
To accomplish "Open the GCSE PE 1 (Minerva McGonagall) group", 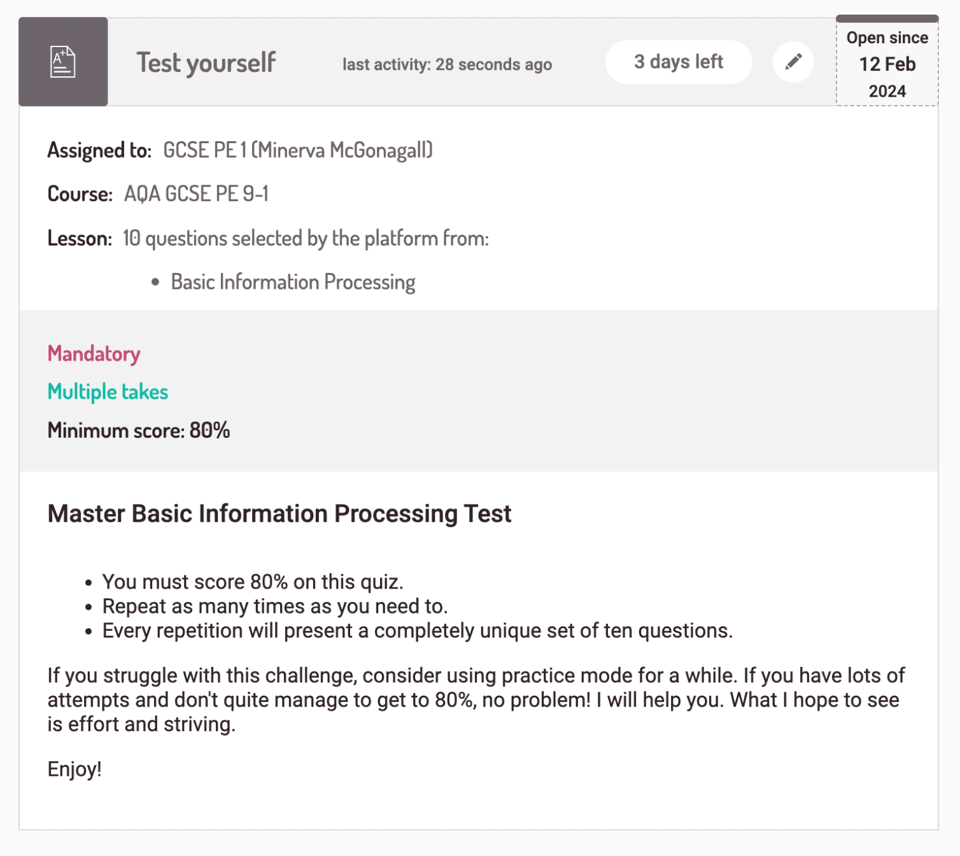I will [x=297, y=150].
